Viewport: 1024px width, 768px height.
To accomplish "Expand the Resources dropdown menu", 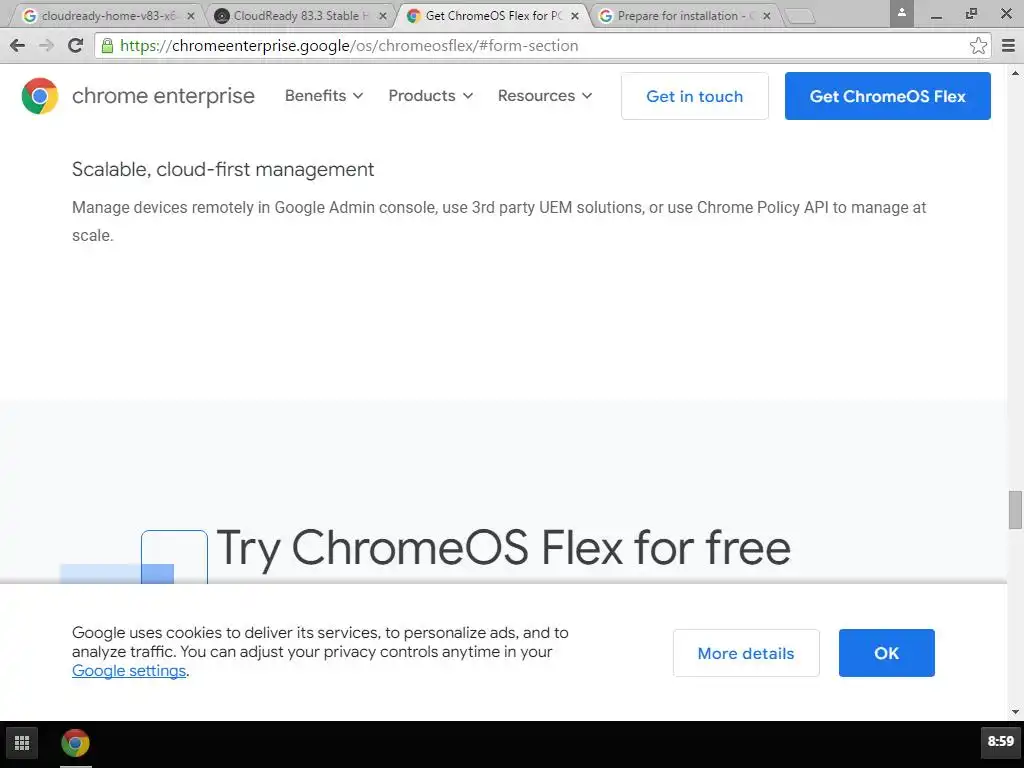I will 545,96.
